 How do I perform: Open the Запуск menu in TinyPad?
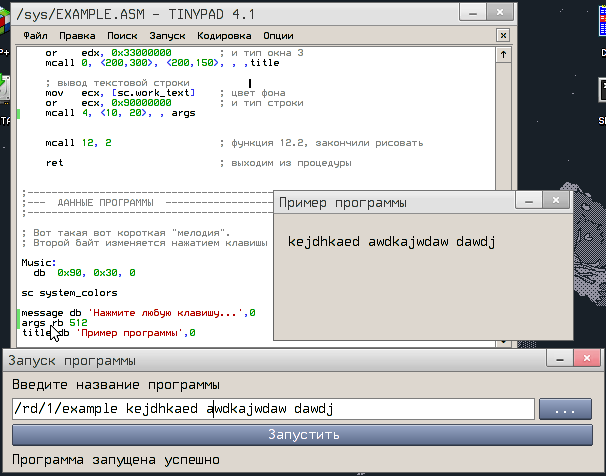point(167,34)
